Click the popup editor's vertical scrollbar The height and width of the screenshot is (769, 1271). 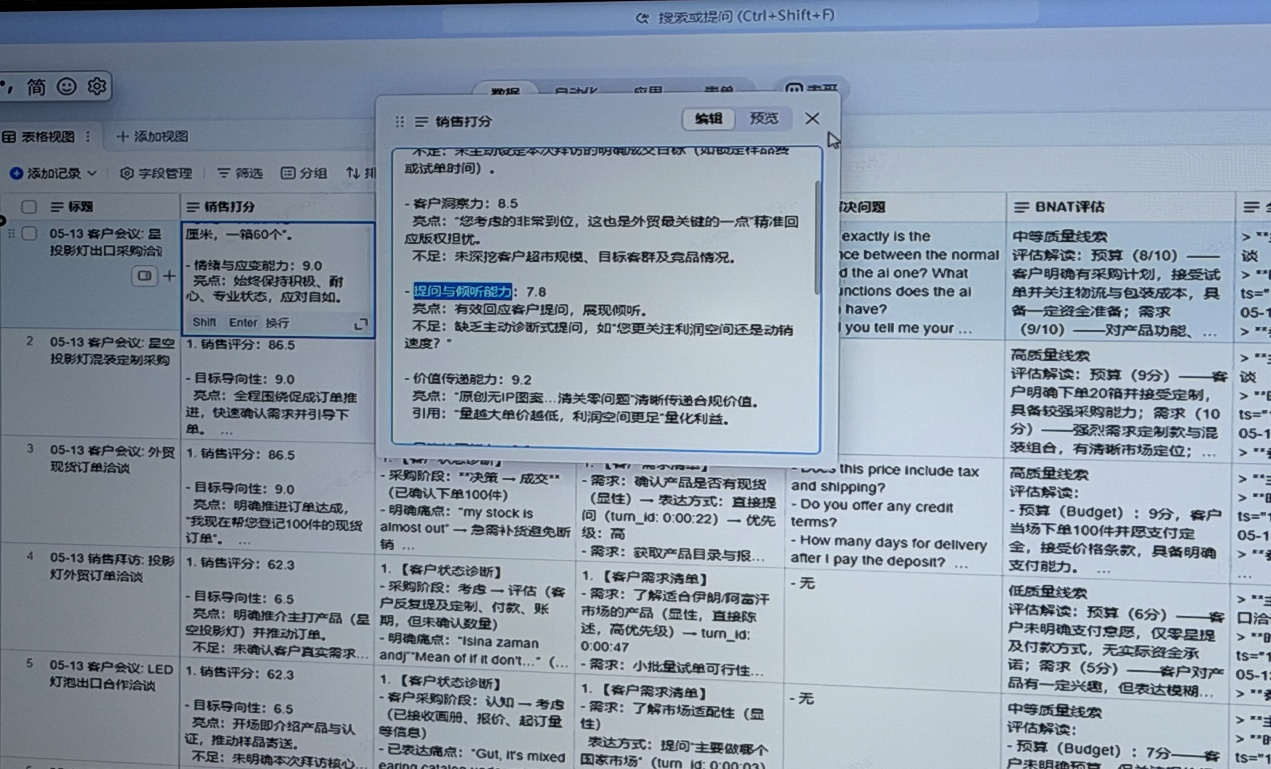pyautogui.click(x=817, y=237)
